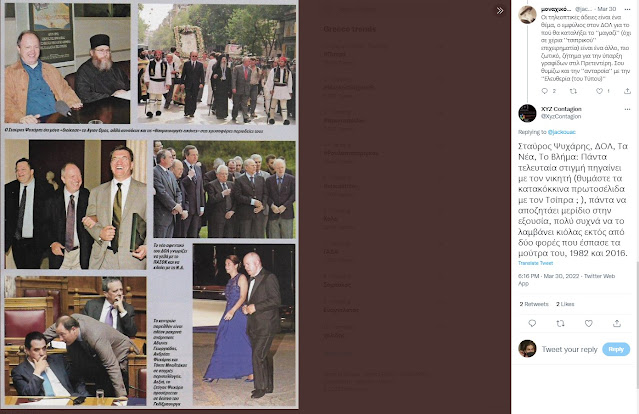Screen dimensions: 639x414
Task: Open more options on the Mar 30 tweet
Action: (627, 9)
